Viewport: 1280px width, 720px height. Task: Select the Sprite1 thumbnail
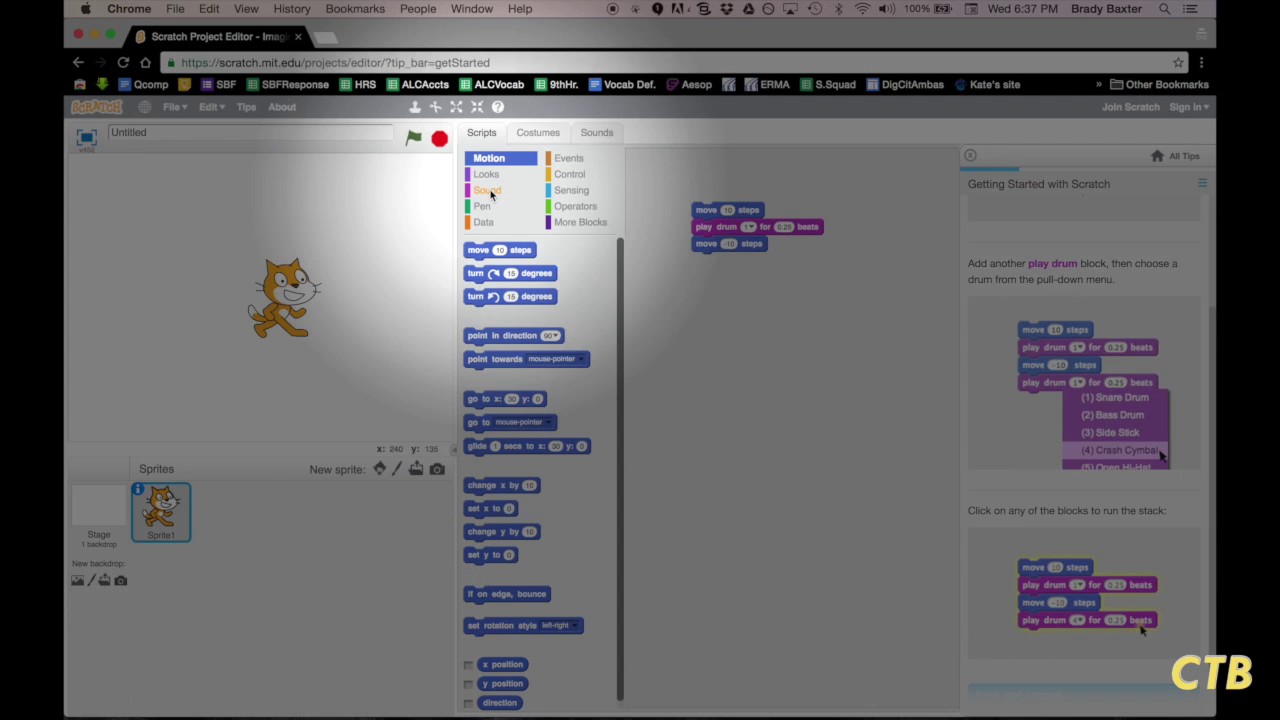coord(161,512)
